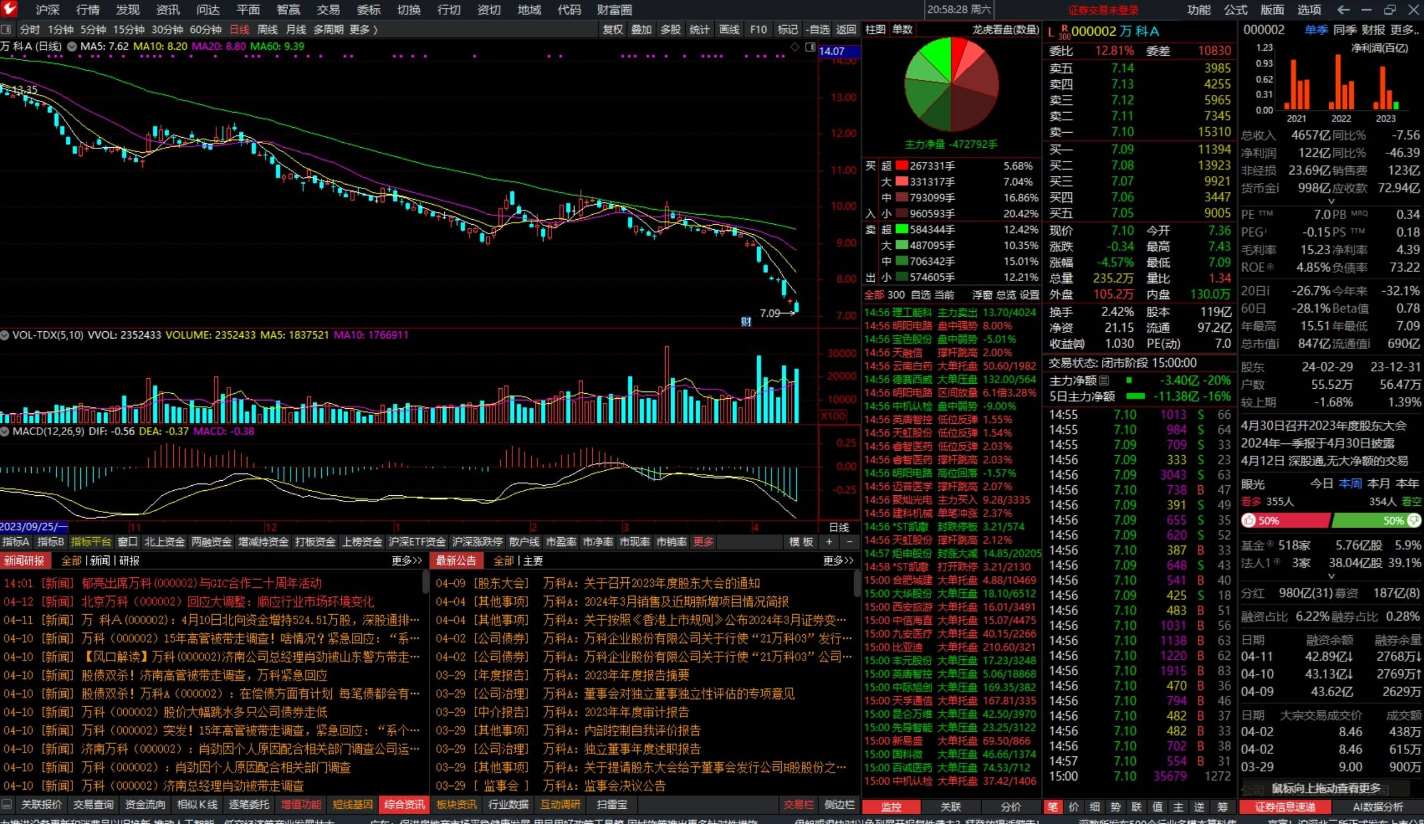The width and height of the screenshot is (1425, 824).
Task: Click the 细 icon in bottom tab strip
Action: tap(1095, 806)
